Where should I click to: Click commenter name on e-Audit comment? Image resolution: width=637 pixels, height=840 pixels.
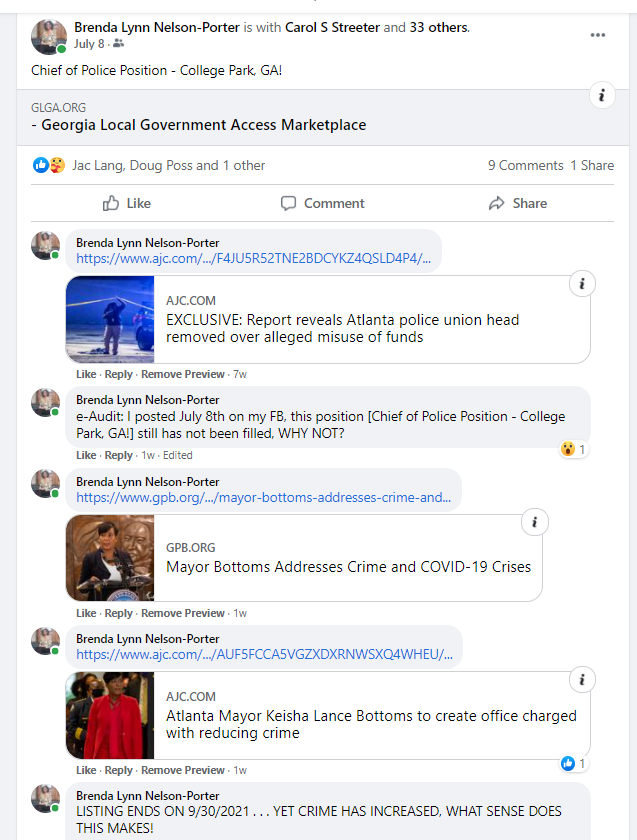click(x=147, y=400)
